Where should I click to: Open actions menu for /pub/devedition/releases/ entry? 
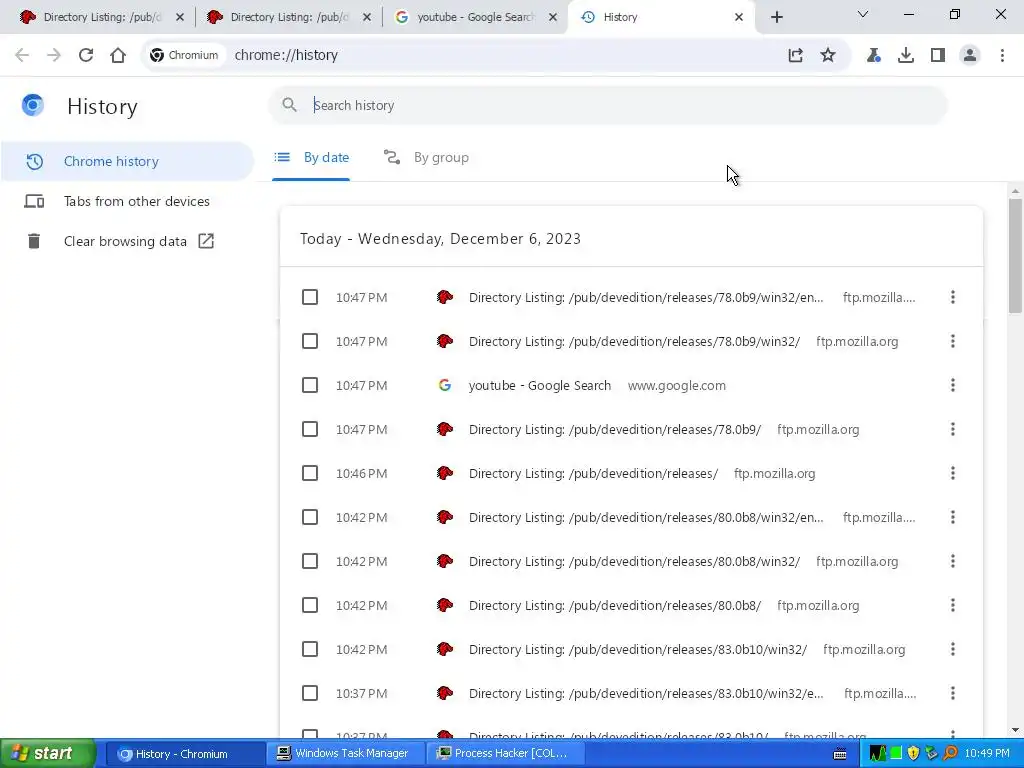pos(953,473)
